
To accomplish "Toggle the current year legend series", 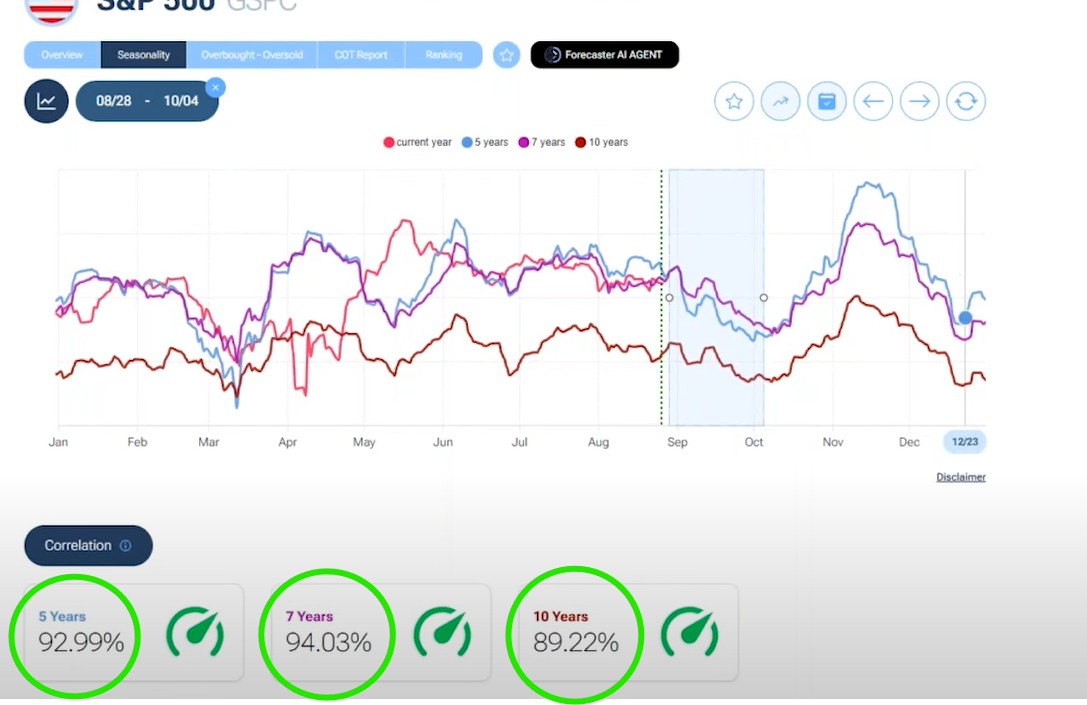I will tap(417, 142).
